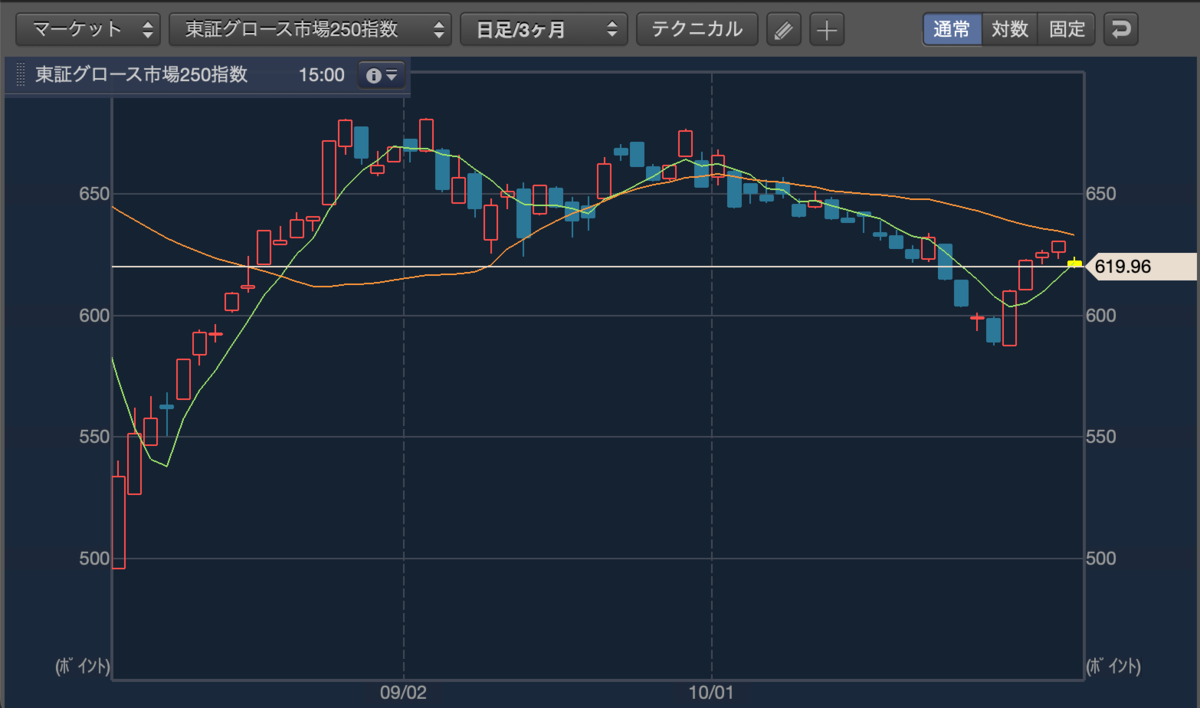The height and width of the screenshot is (708, 1200).
Task: Open the テクニカル indicators button
Action: pyautogui.click(x=697, y=29)
